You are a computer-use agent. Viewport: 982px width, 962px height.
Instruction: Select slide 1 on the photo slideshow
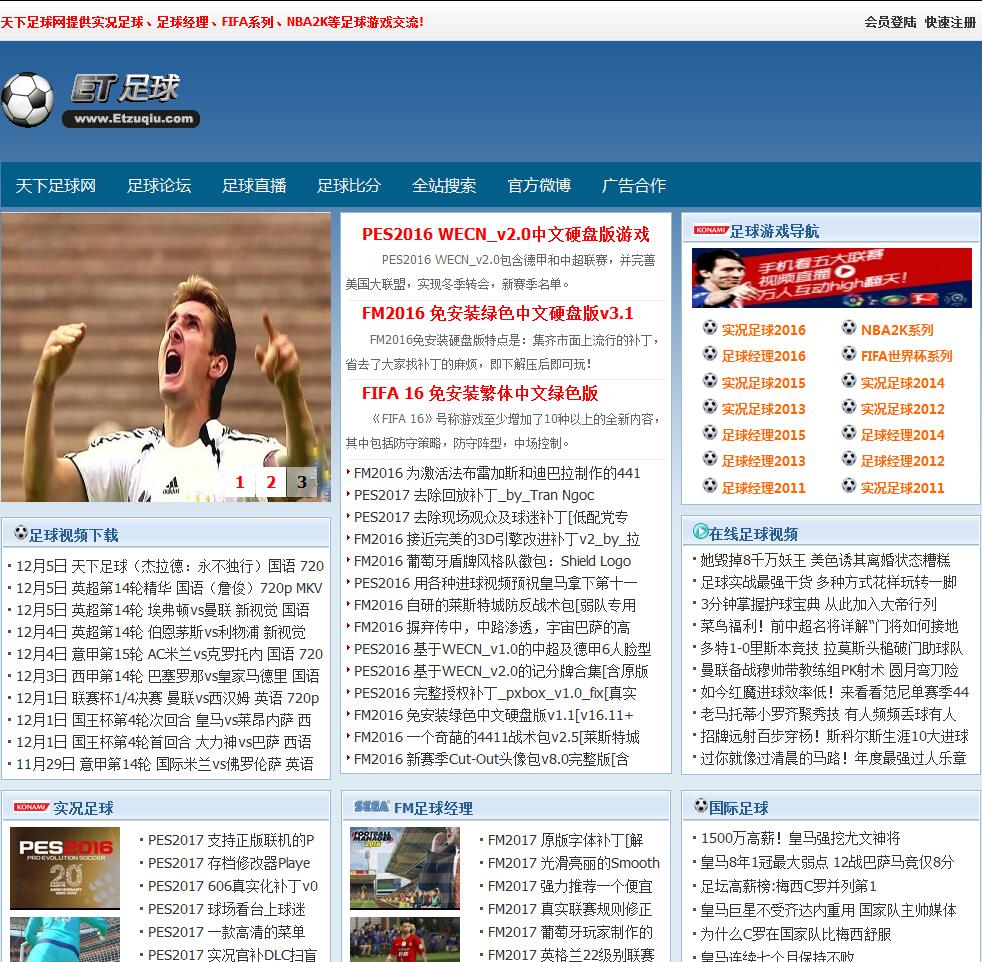(240, 482)
